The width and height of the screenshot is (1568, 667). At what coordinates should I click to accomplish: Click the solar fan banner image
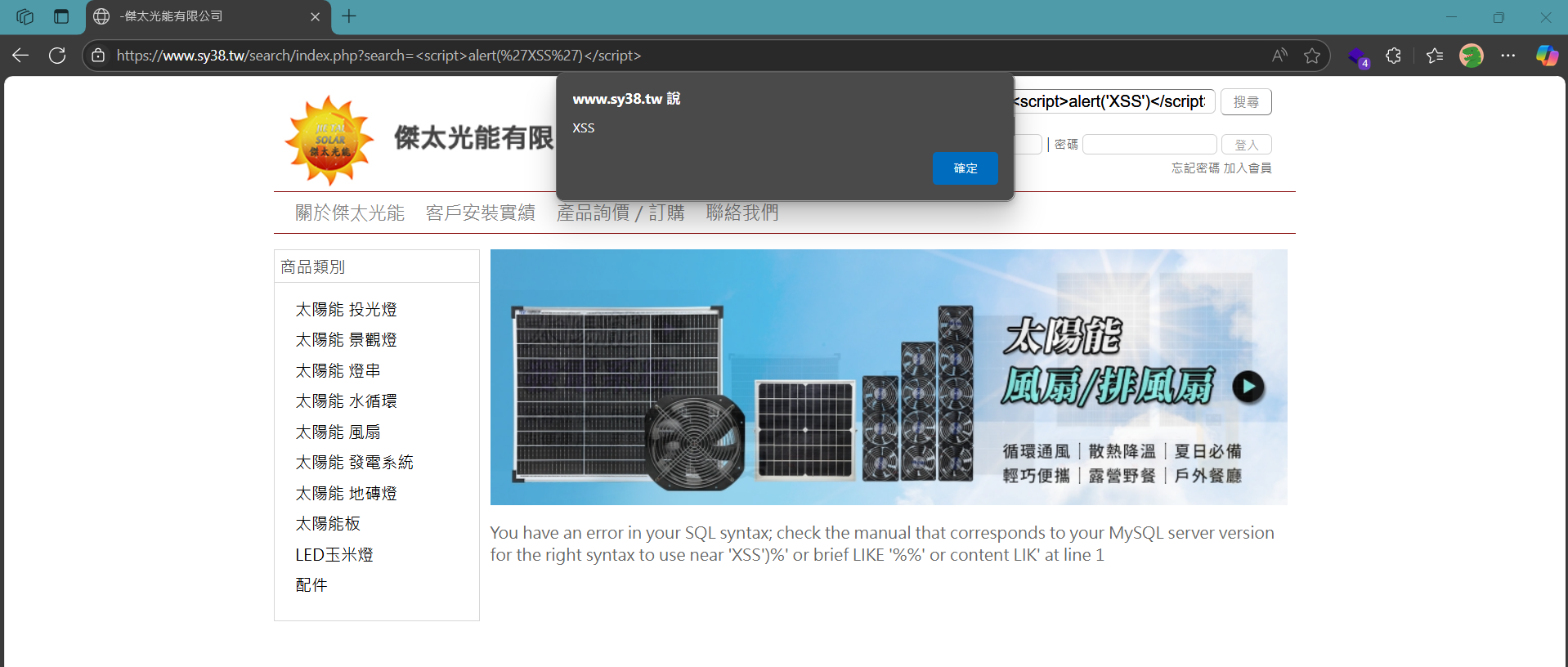889,377
